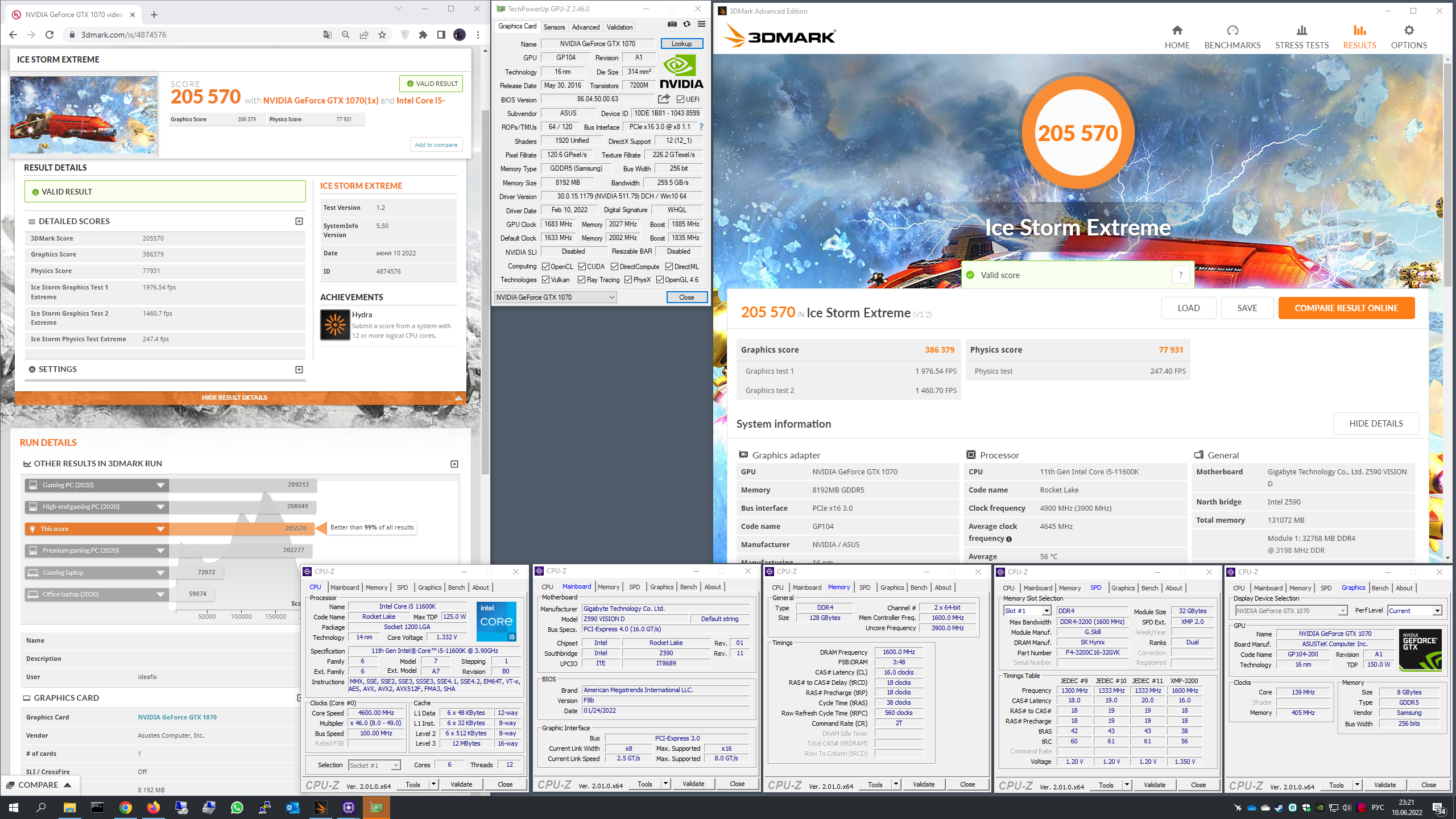
Task: Click GPU-Z screenshot camera icon
Action: click(x=672, y=24)
